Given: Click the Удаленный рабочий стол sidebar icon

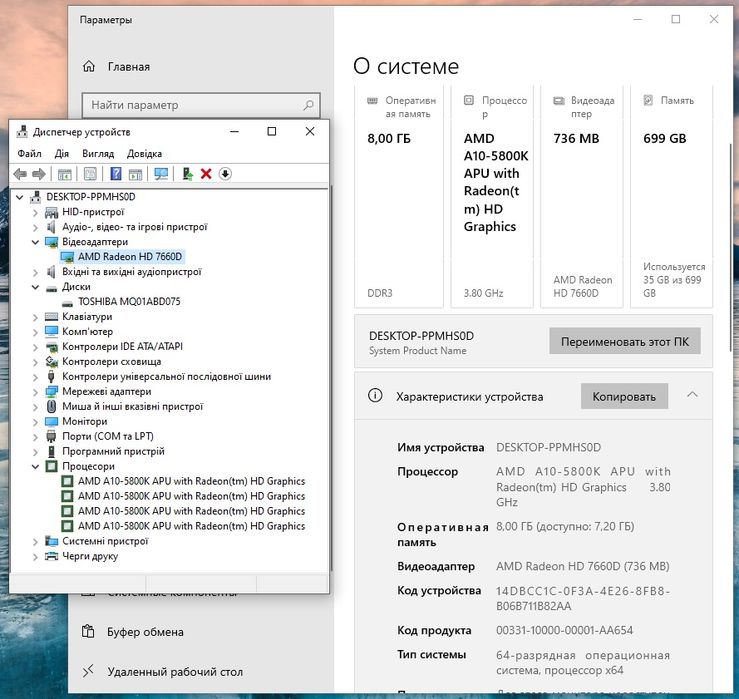Looking at the screenshot, I should [x=88, y=671].
